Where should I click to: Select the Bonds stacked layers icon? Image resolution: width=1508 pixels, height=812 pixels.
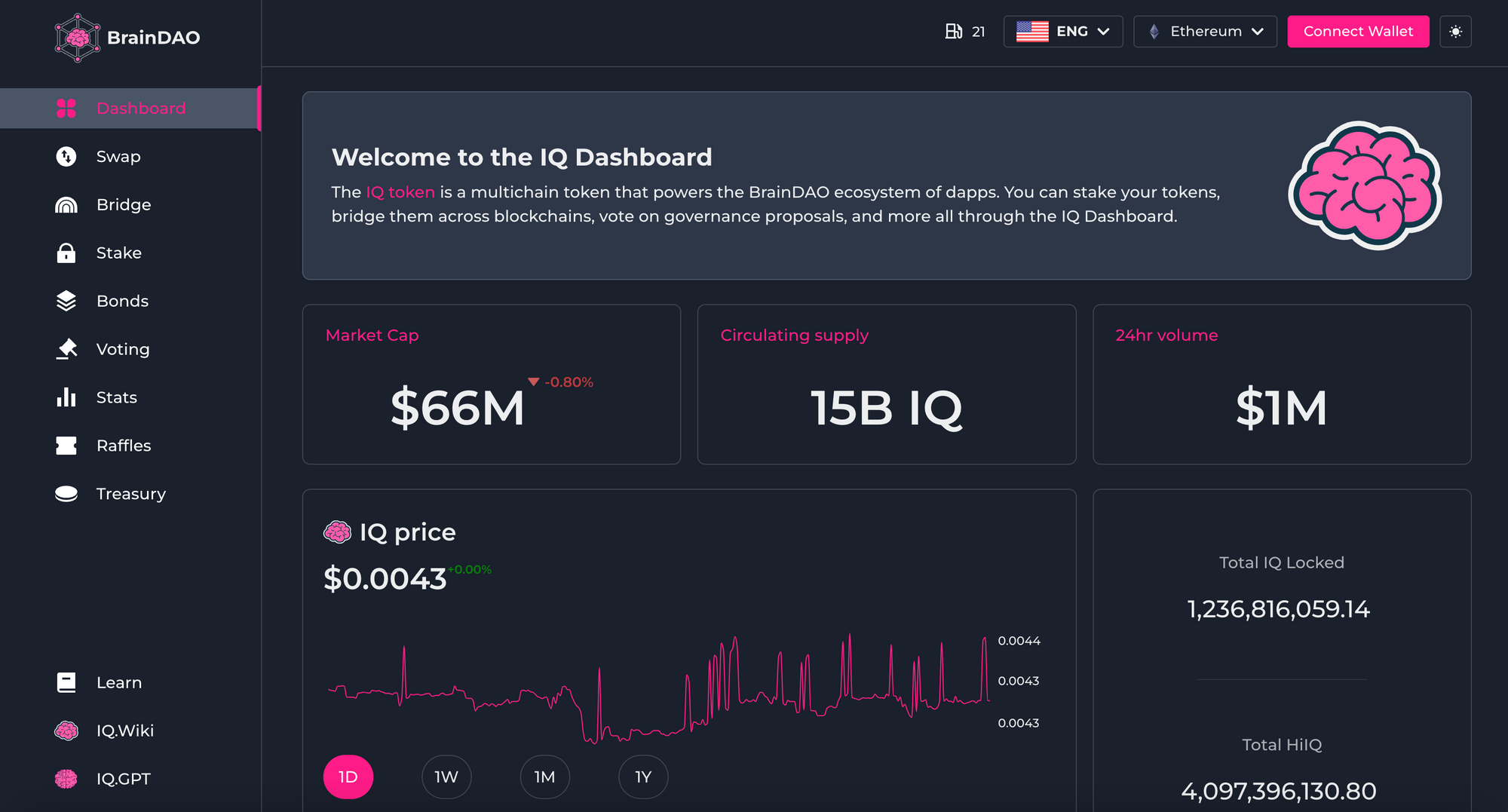pyautogui.click(x=66, y=302)
